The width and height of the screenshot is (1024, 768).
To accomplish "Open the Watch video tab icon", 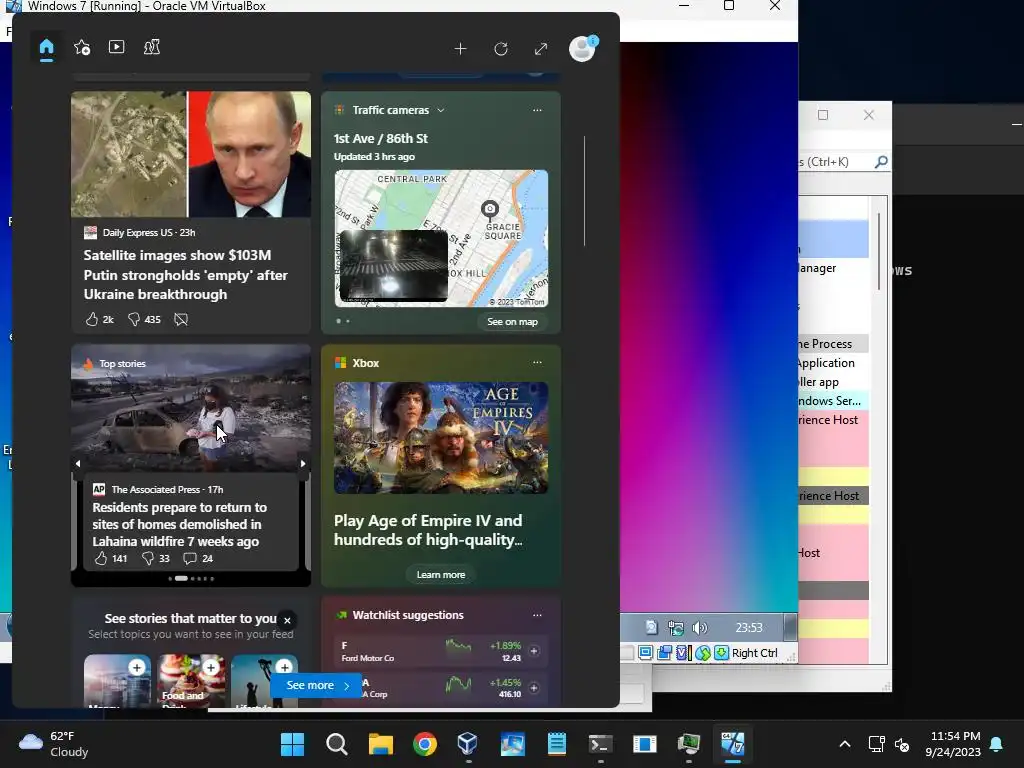I will [116, 47].
